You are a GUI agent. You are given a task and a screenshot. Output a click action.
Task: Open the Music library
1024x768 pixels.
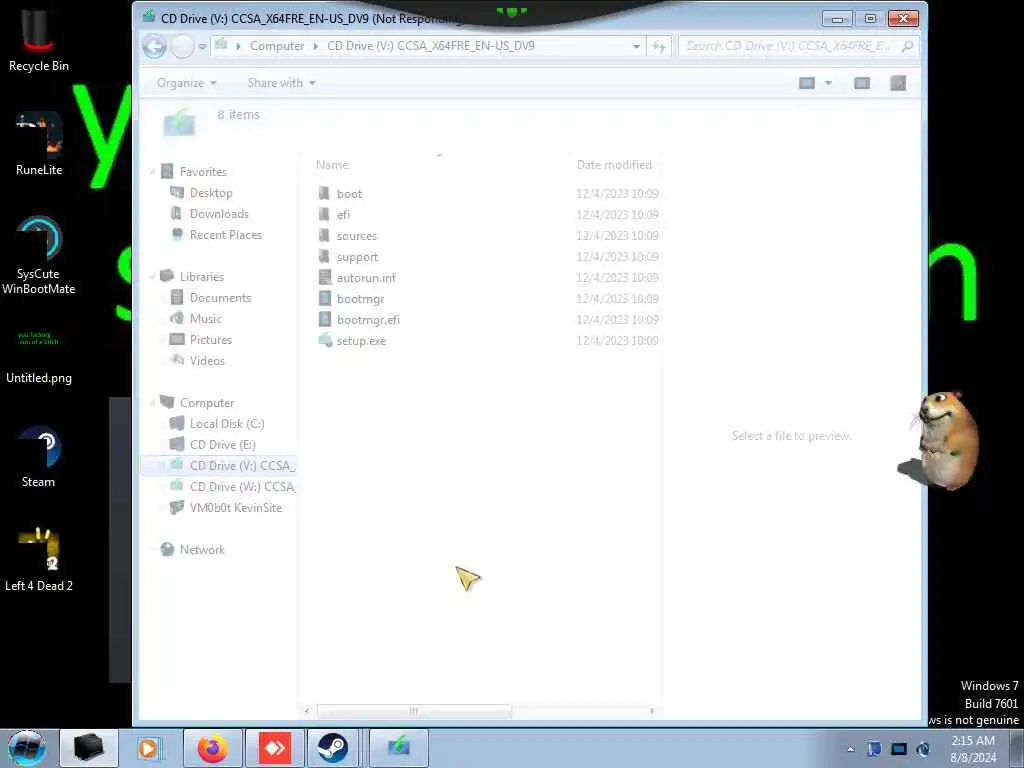pyautogui.click(x=206, y=319)
